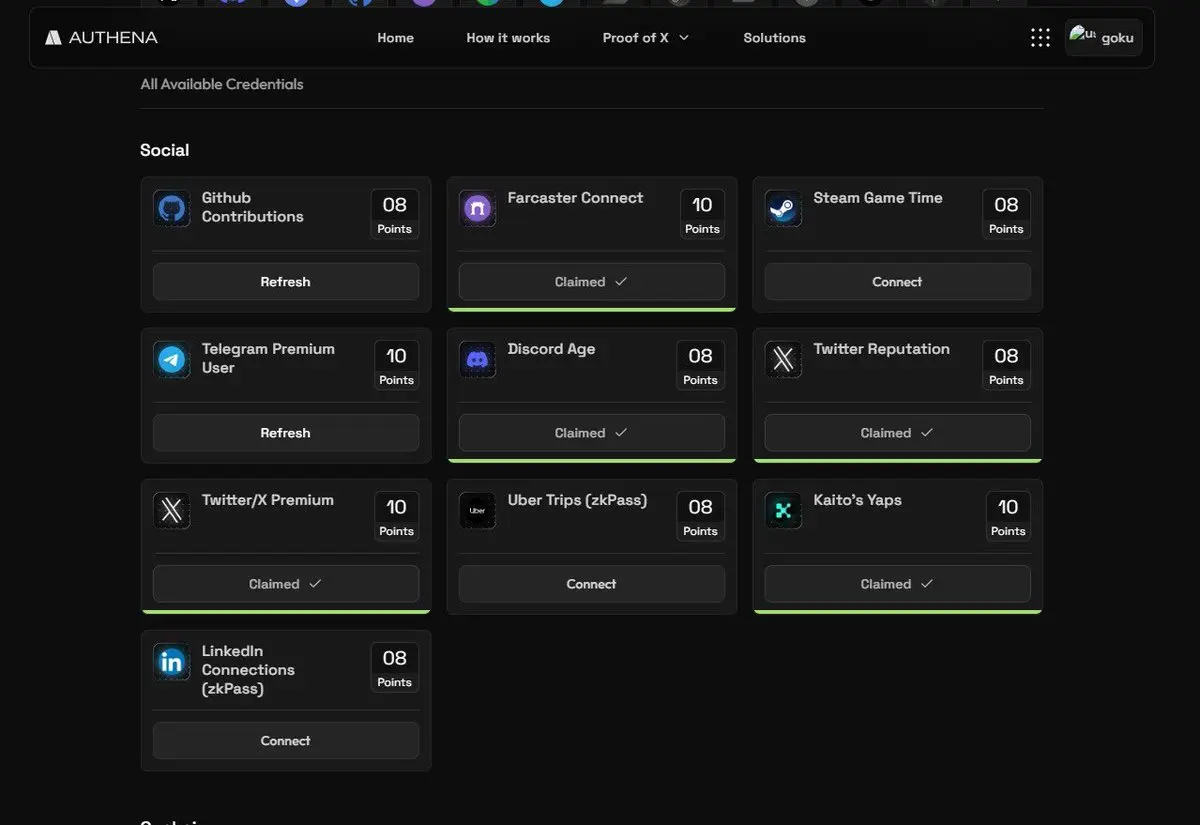Expand the Proof of X dropdown
This screenshot has width=1200, height=825.
click(x=646, y=38)
